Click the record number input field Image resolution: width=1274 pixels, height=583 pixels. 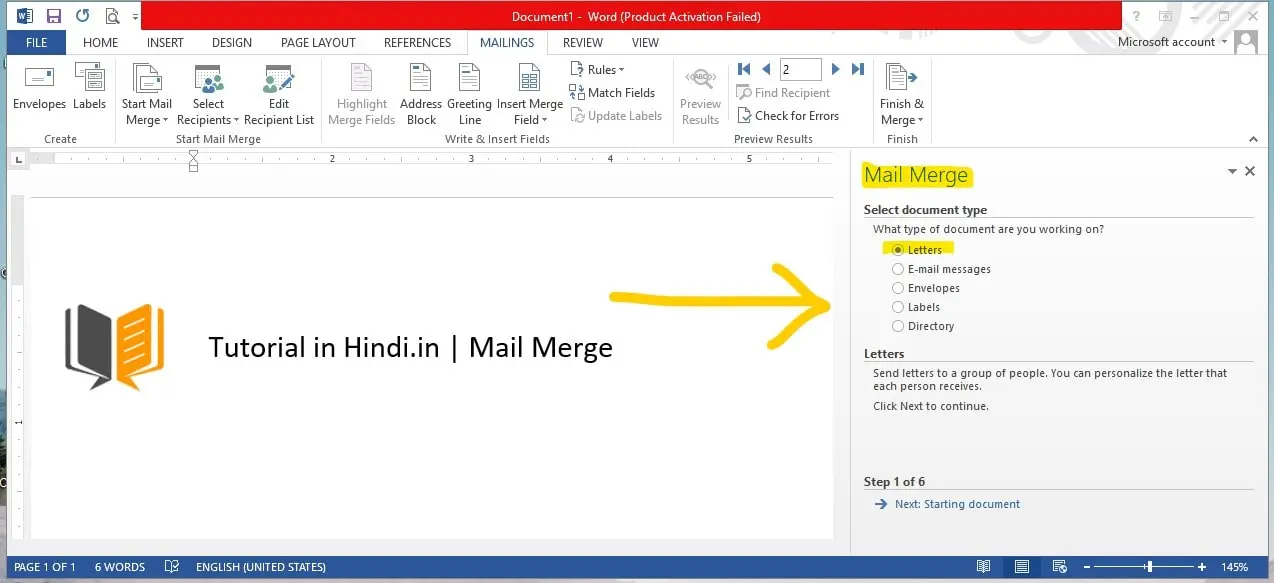pos(800,69)
